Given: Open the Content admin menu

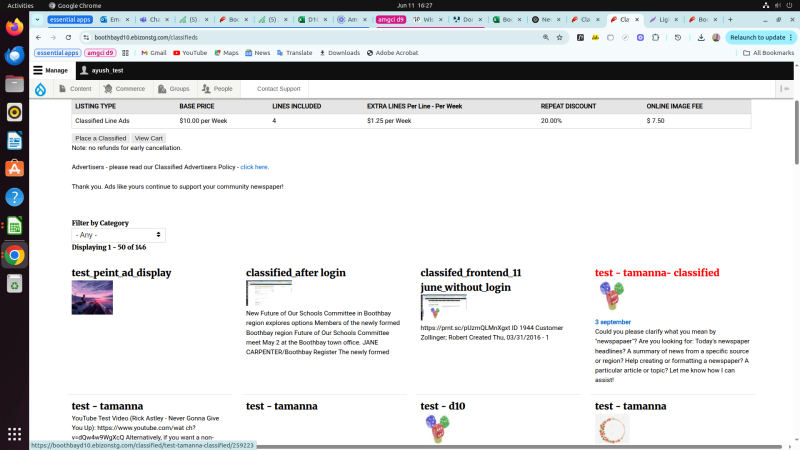Looking at the screenshot, I should (x=75, y=89).
